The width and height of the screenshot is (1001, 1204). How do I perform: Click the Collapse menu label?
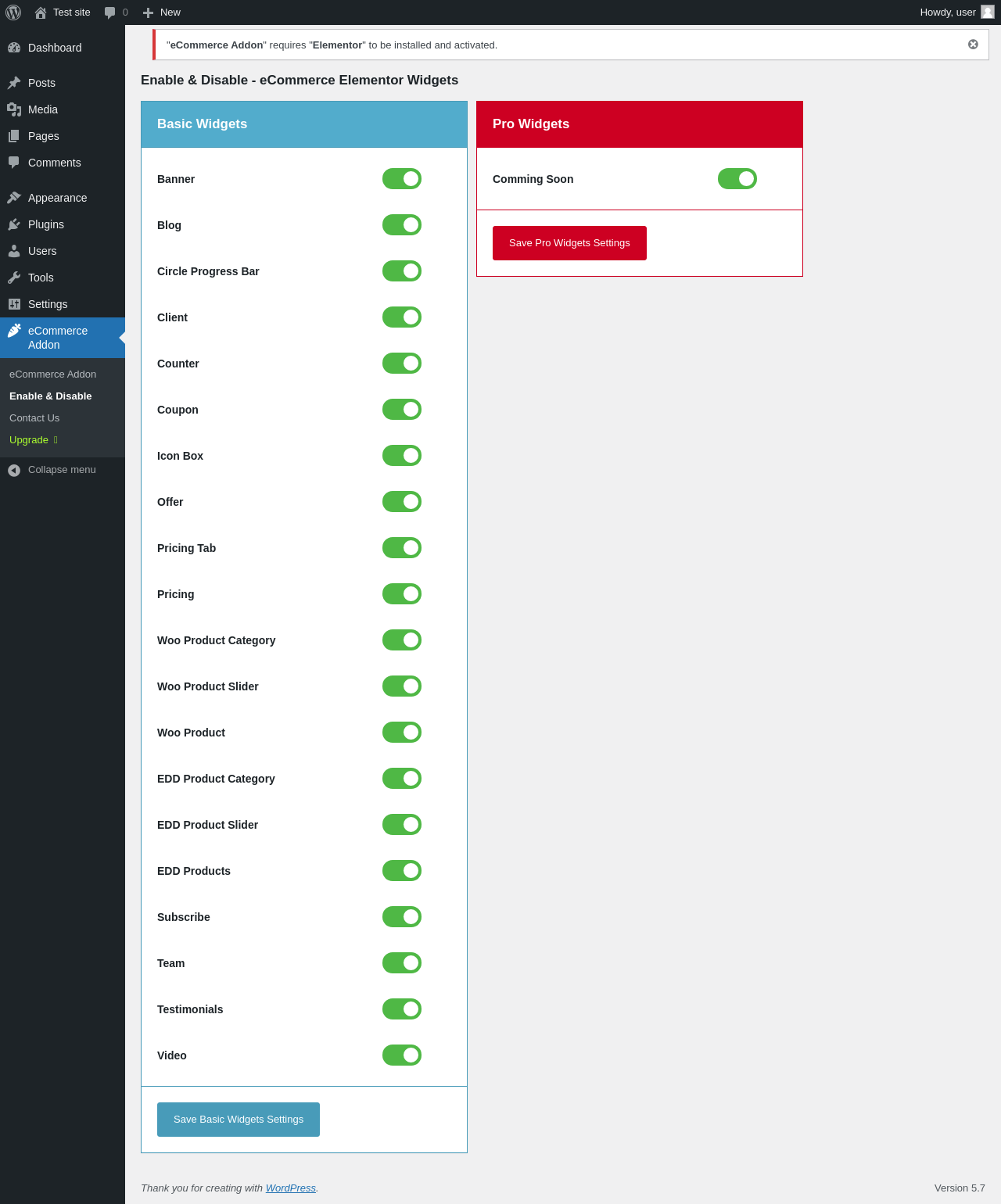(x=62, y=470)
